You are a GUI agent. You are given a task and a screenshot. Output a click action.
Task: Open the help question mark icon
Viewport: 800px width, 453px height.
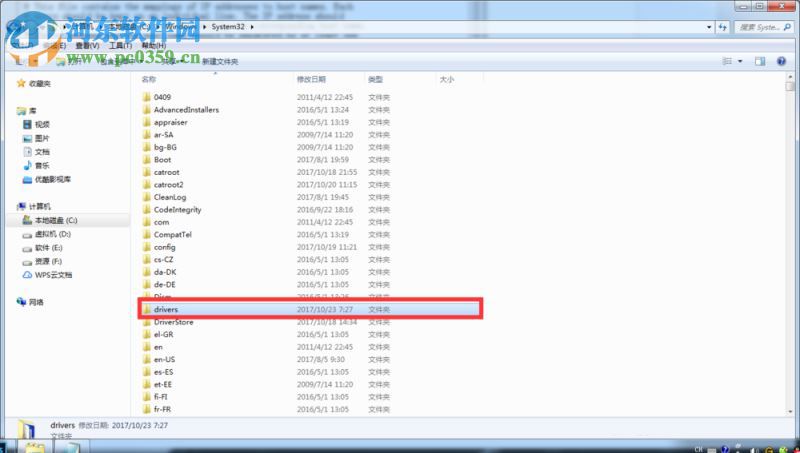(x=781, y=61)
